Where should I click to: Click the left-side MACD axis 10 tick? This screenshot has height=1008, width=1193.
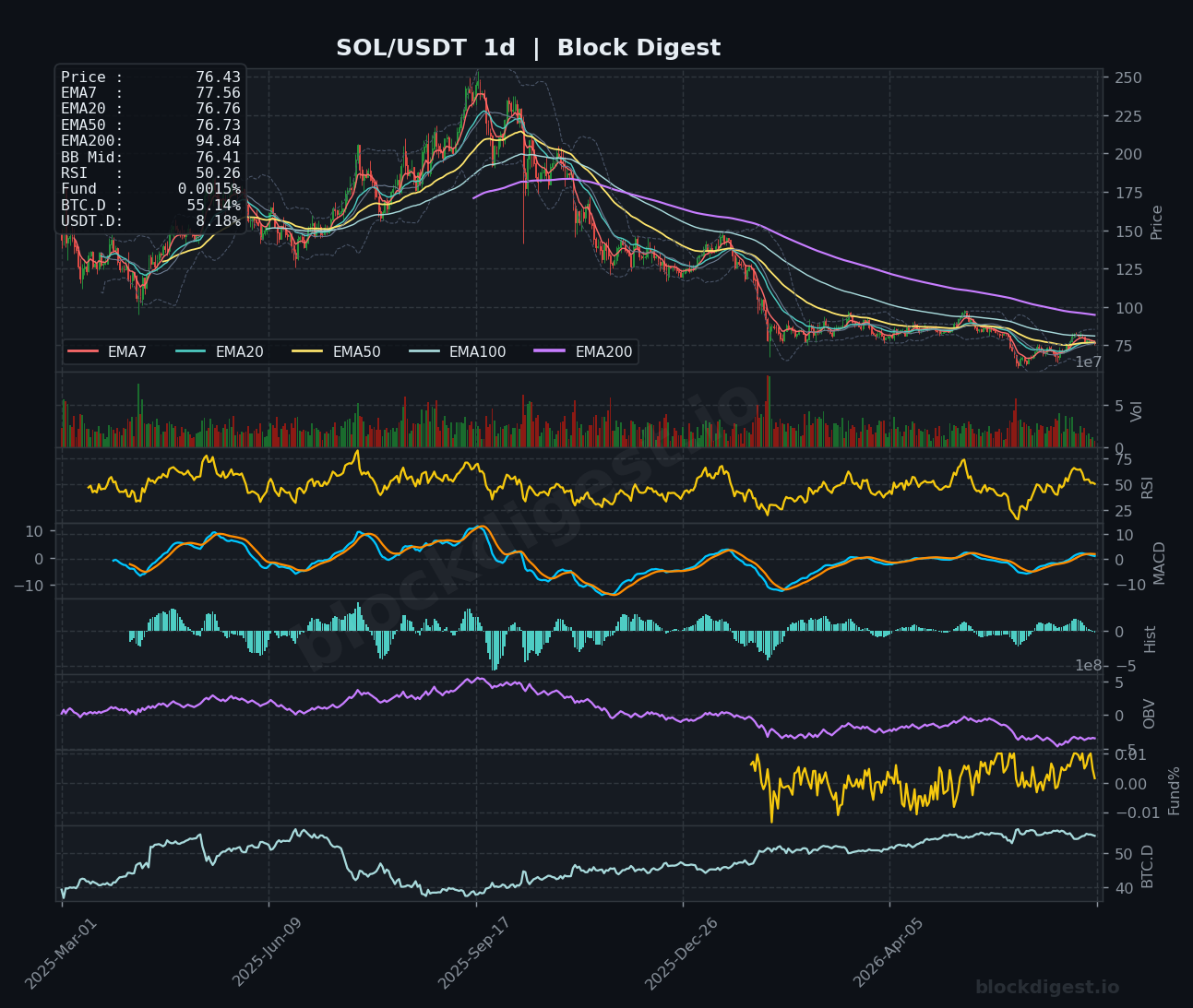[34, 531]
